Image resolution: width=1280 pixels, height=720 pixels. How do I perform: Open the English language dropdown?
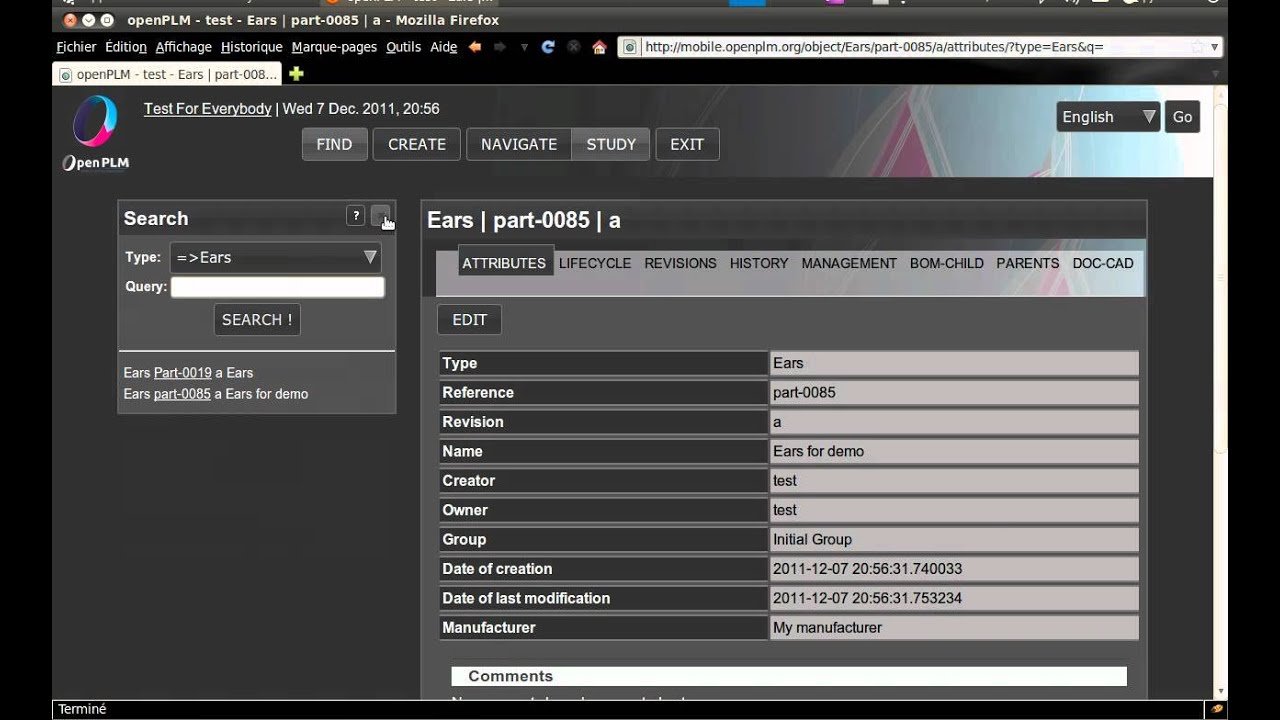pos(1107,117)
